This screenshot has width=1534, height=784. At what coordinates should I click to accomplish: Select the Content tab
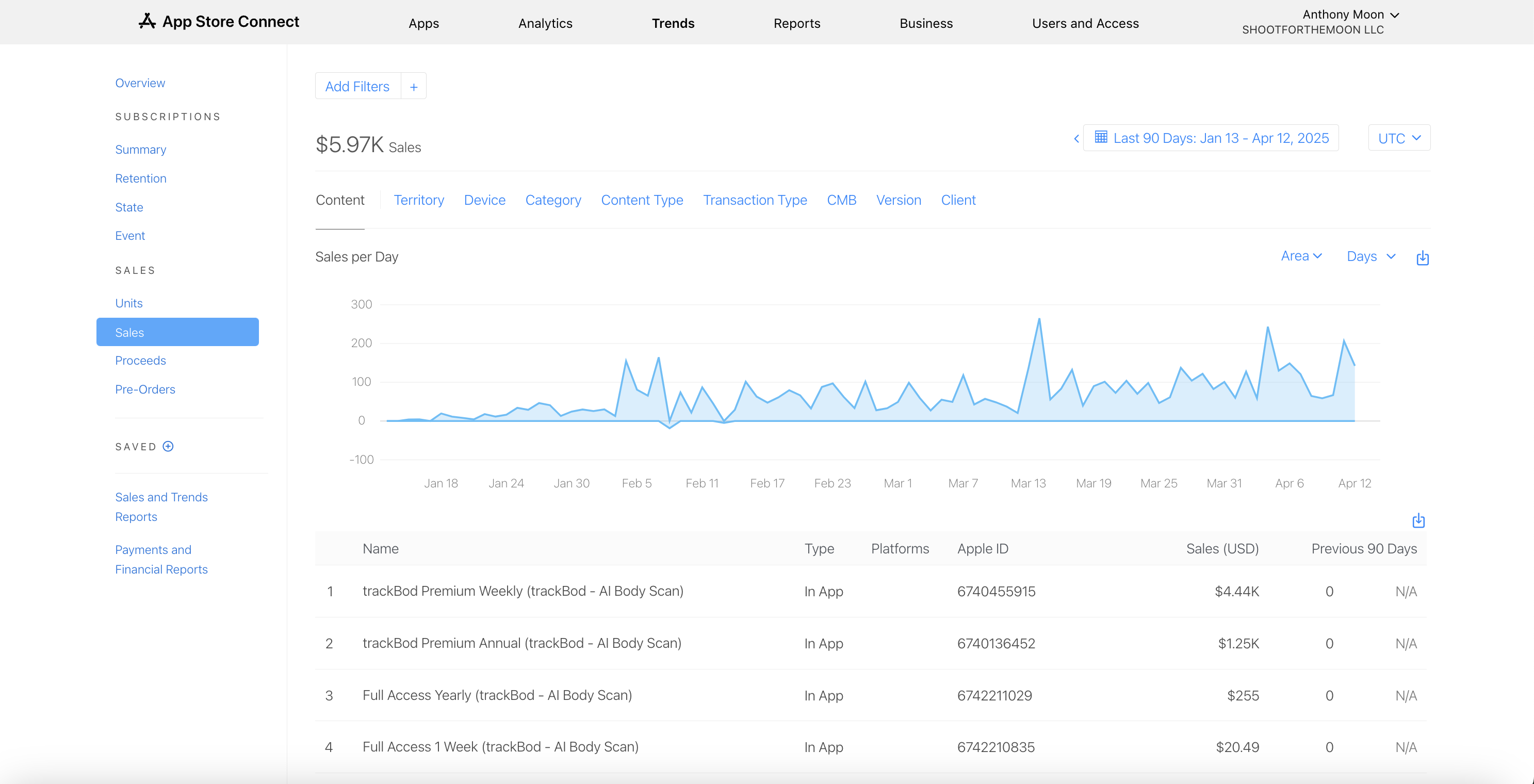click(339, 200)
